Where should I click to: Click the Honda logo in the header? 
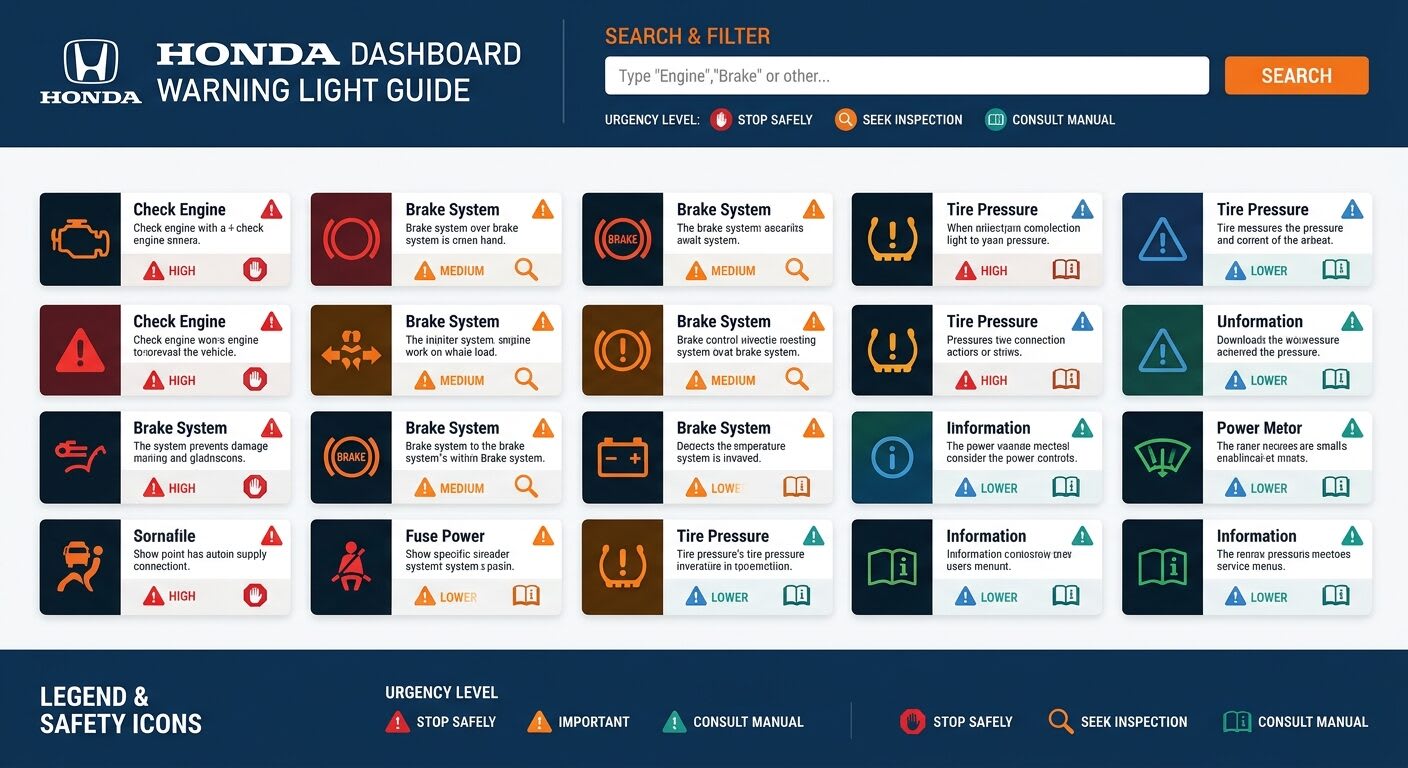pos(90,71)
